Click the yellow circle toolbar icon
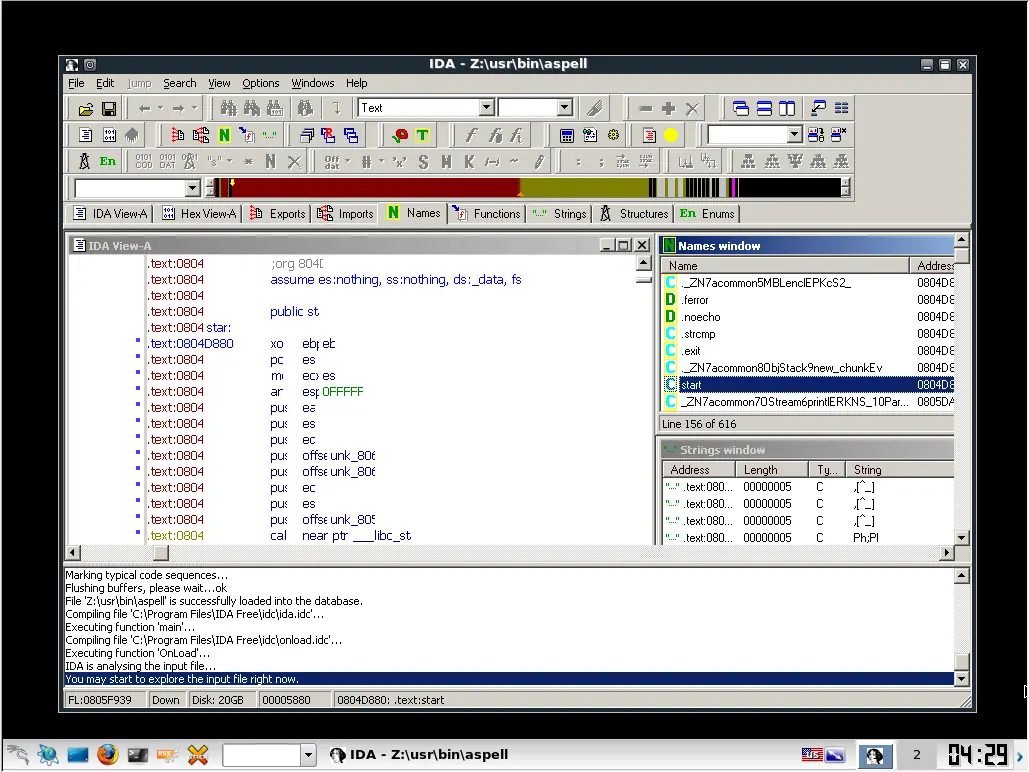Viewport: 1029px width, 772px height. (671, 135)
